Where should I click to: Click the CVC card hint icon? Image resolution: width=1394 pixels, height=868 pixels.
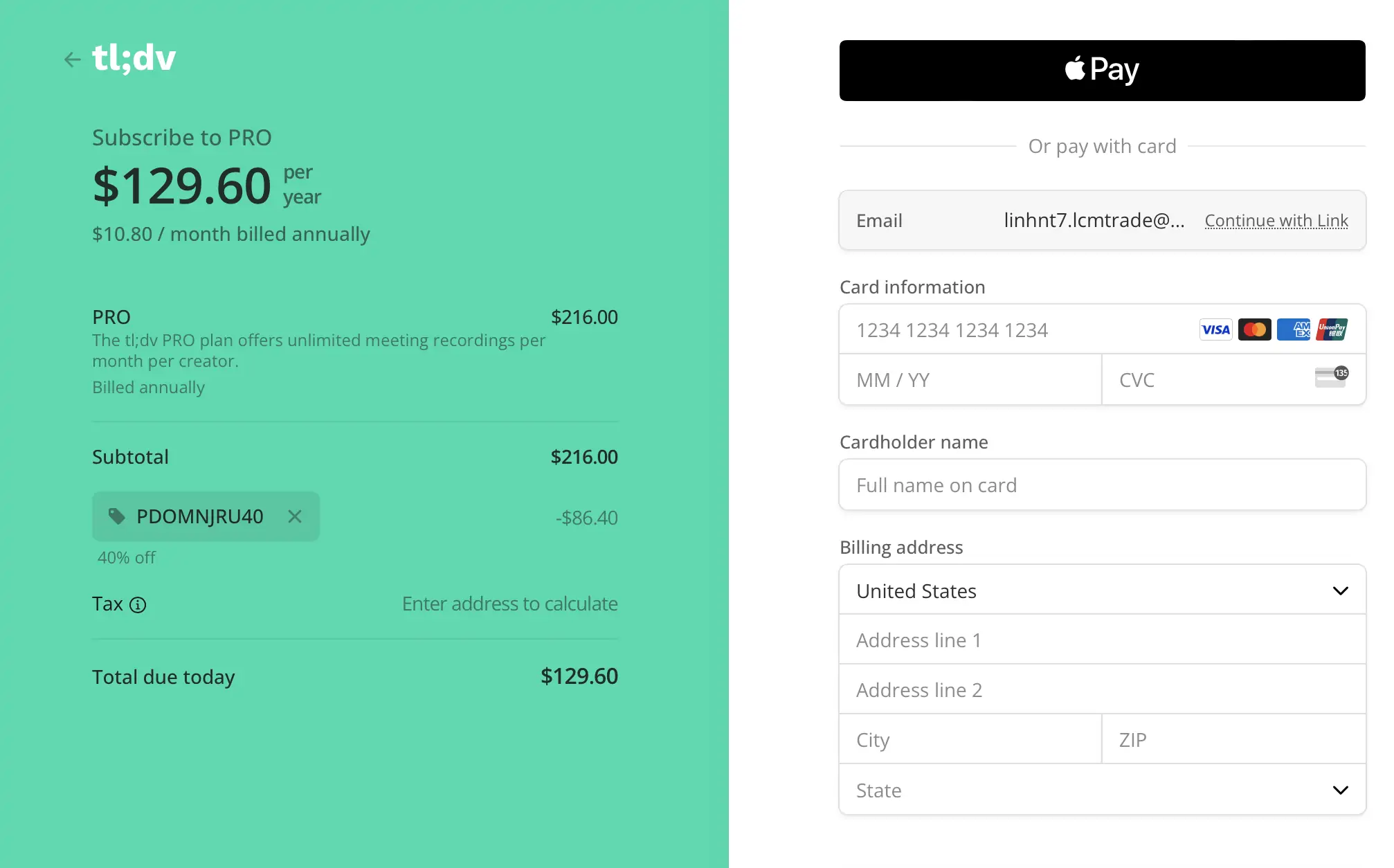point(1331,377)
